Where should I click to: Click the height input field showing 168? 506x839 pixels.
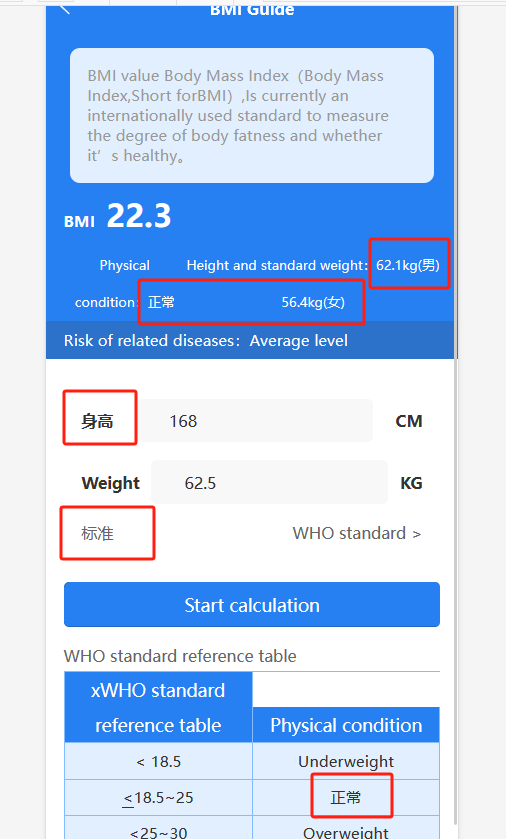pos(256,421)
